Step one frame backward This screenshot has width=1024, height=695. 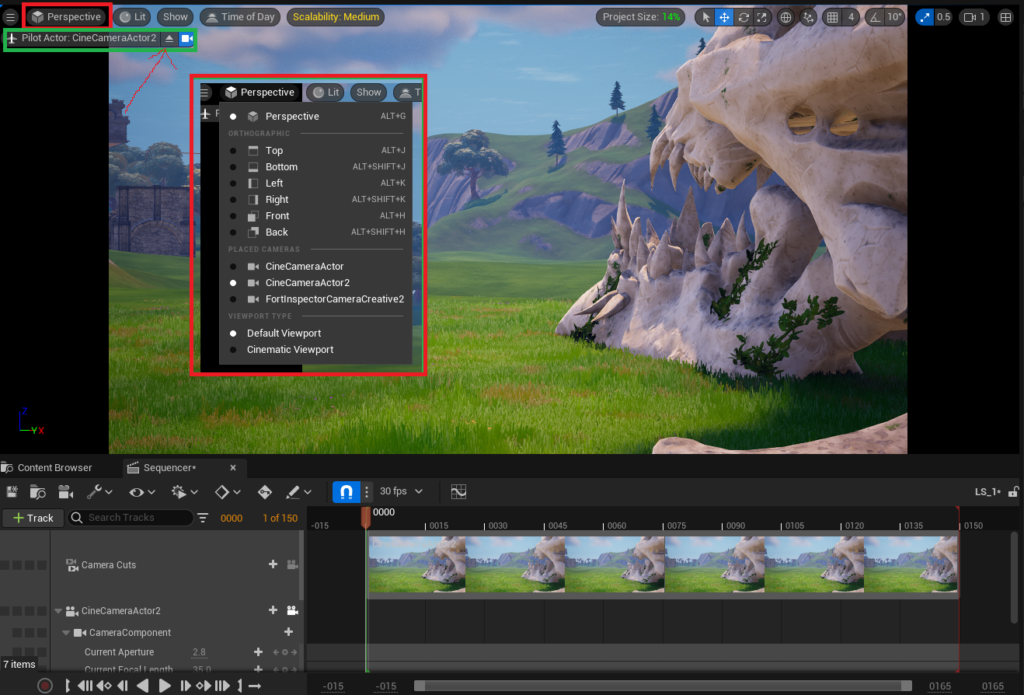[x=123, y=686]
